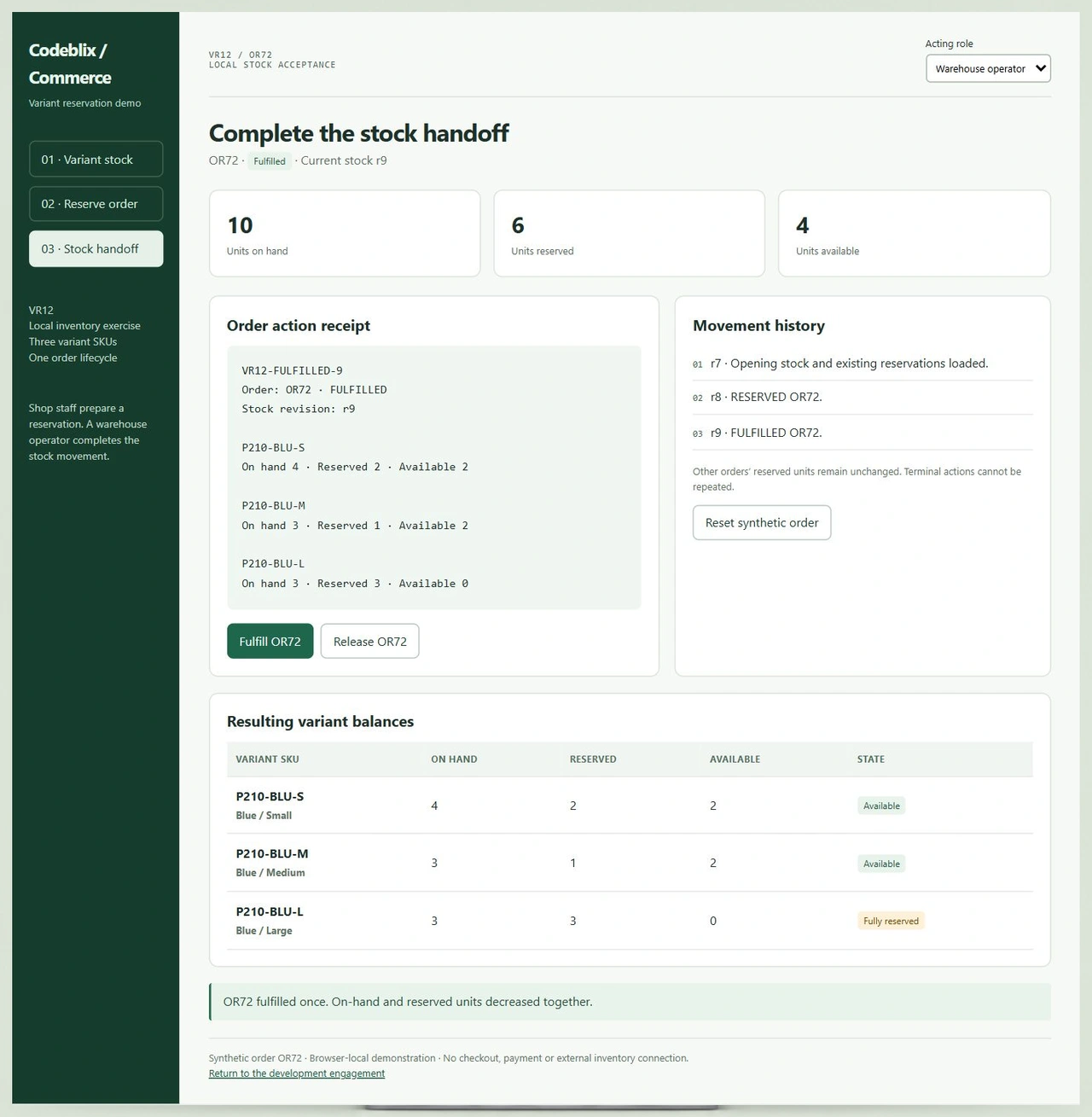The width and height of the screenshot is (1092, 1117).
Task: Click the r7 opening stock history entry
Action: (863, 364)
